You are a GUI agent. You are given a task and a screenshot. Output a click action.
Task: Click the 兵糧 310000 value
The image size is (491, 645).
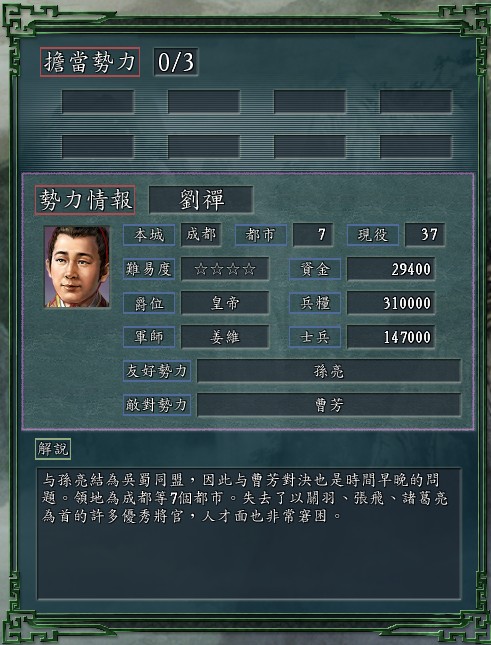pos(391,303)
